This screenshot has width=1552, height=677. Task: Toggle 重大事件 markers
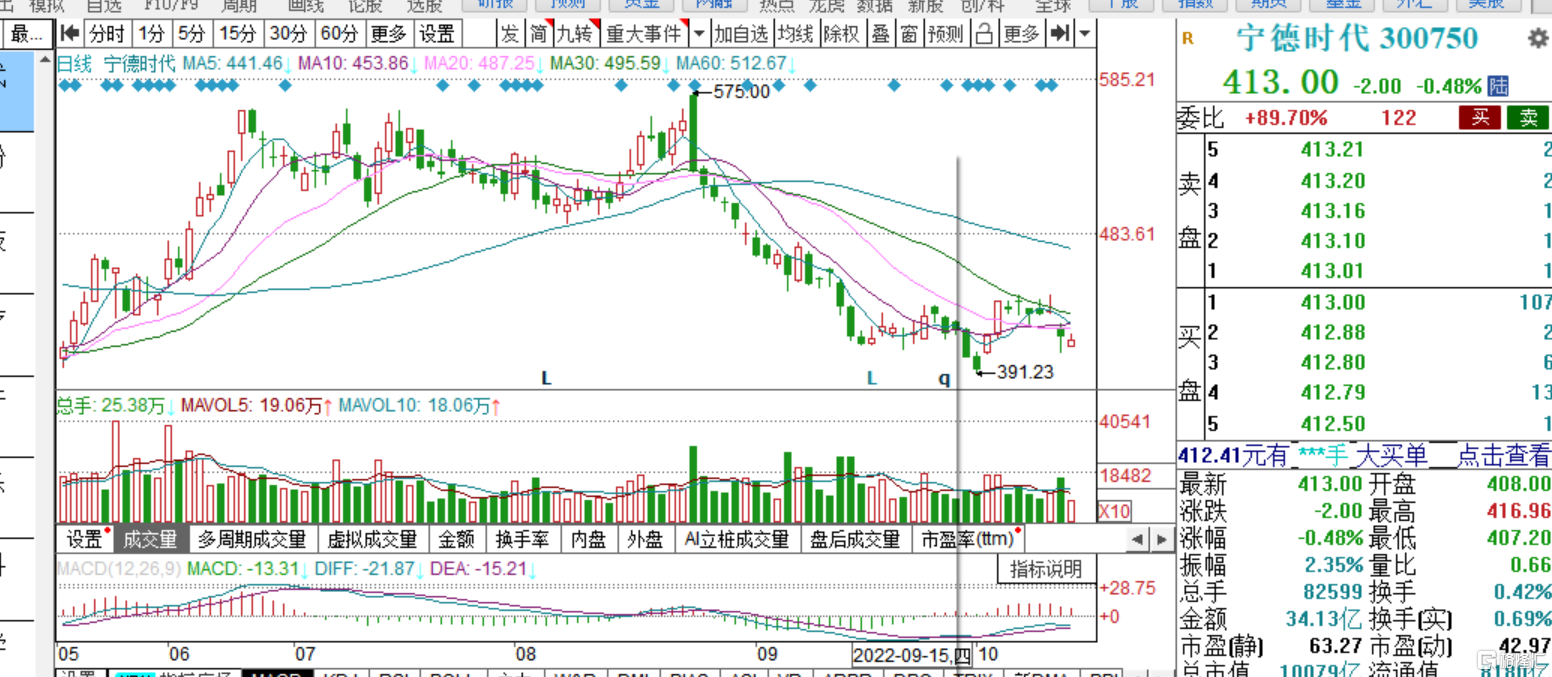tap(644, 34)
